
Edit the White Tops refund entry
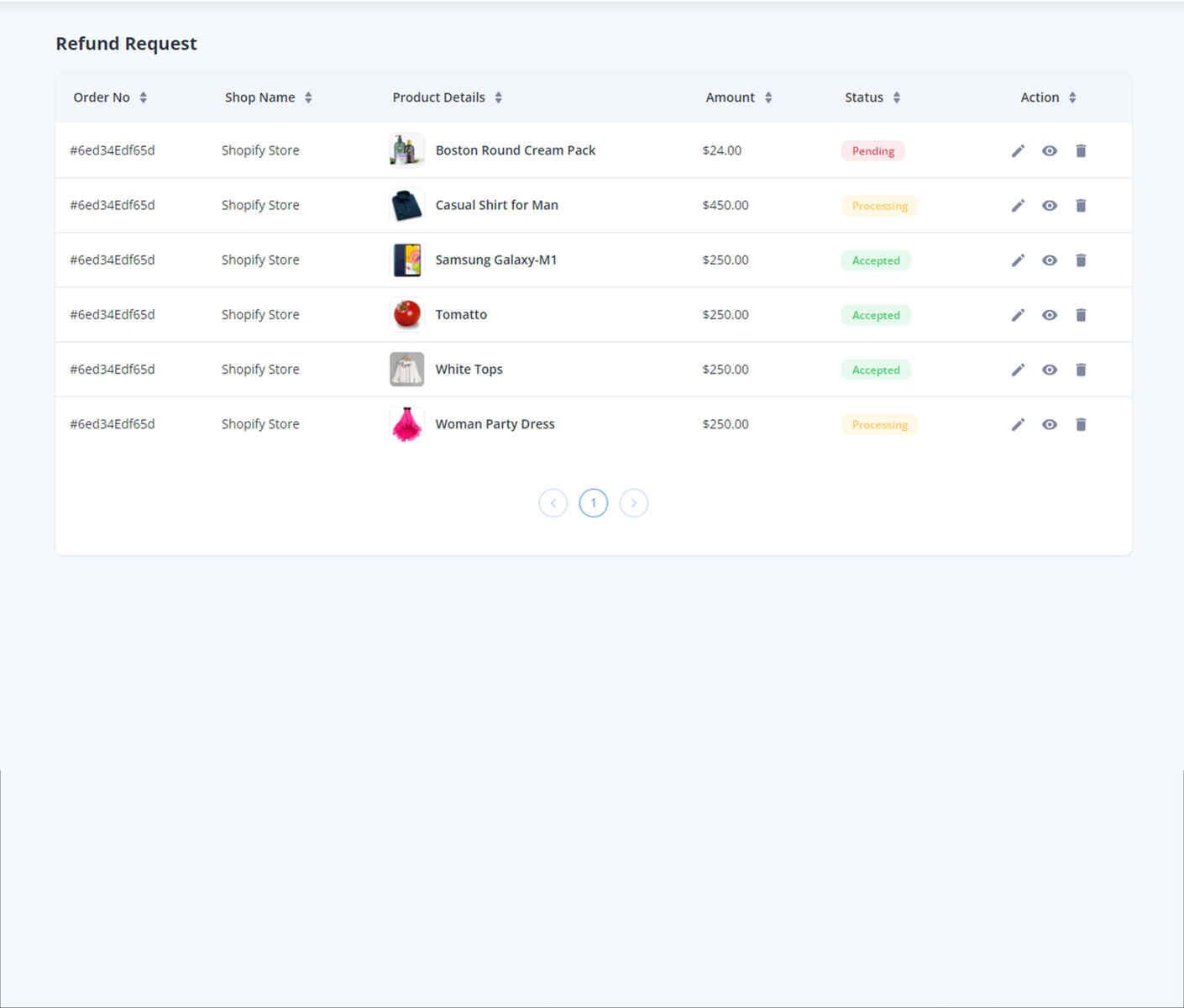[1018, 369]
